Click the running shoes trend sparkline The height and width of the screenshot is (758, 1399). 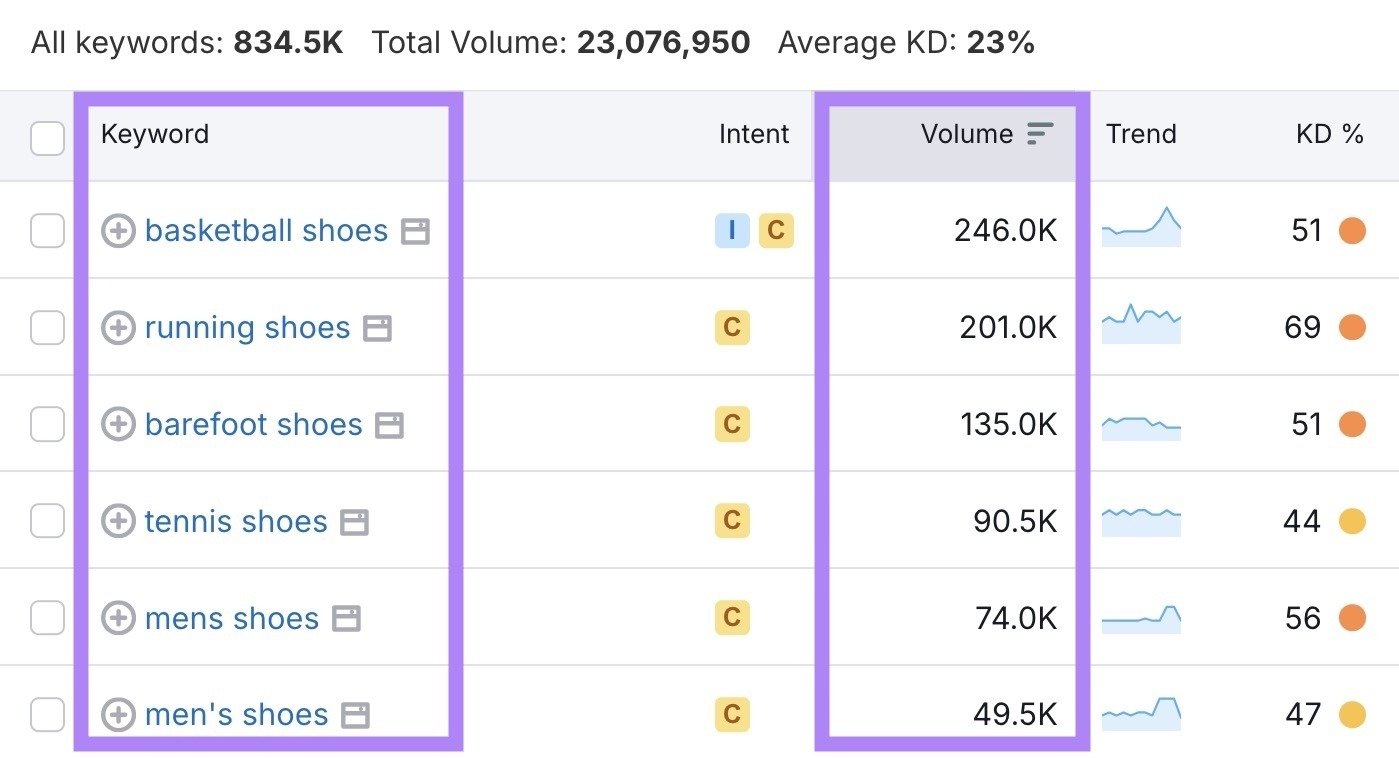(1141, 324)
